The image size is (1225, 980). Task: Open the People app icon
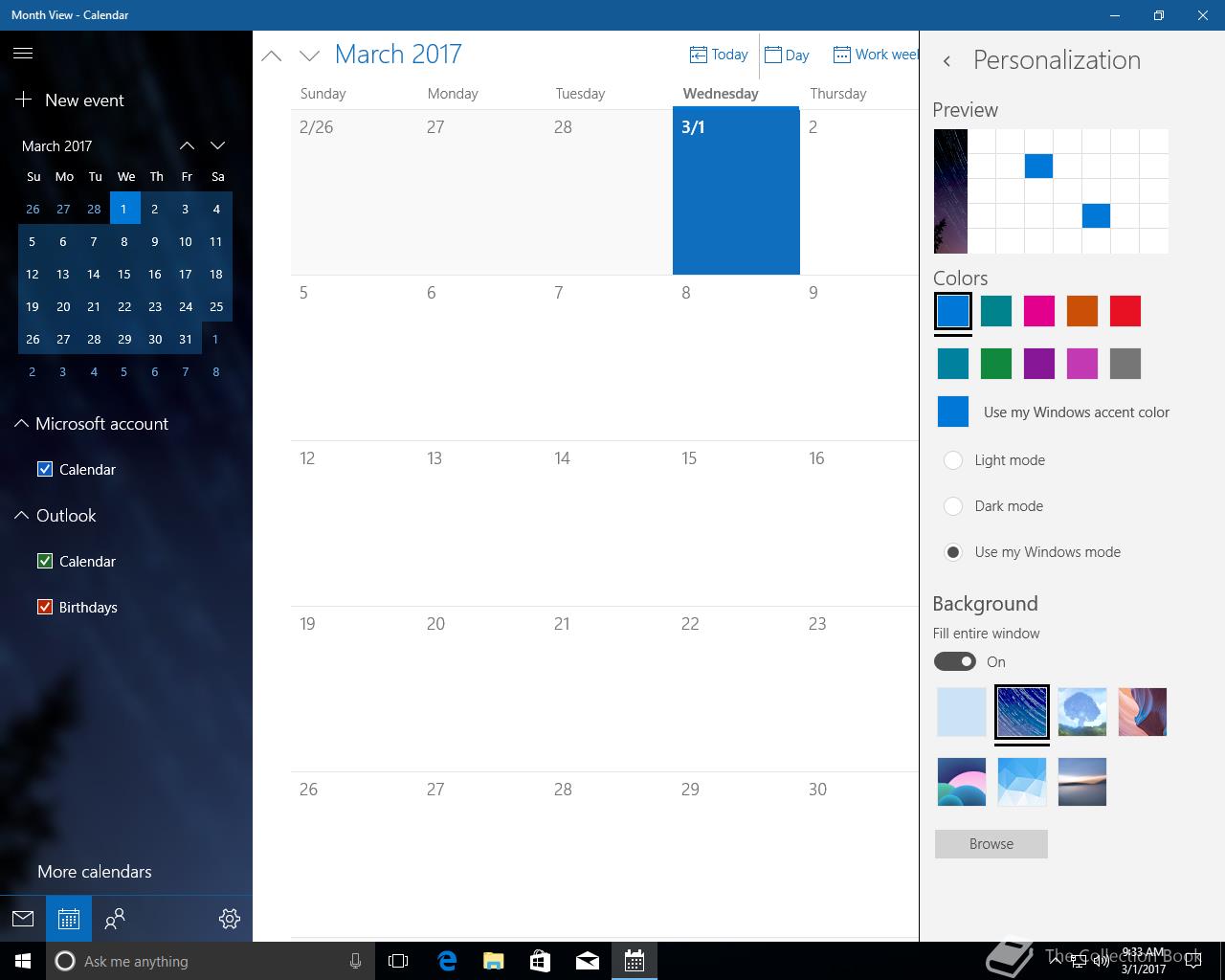[115, 919]
